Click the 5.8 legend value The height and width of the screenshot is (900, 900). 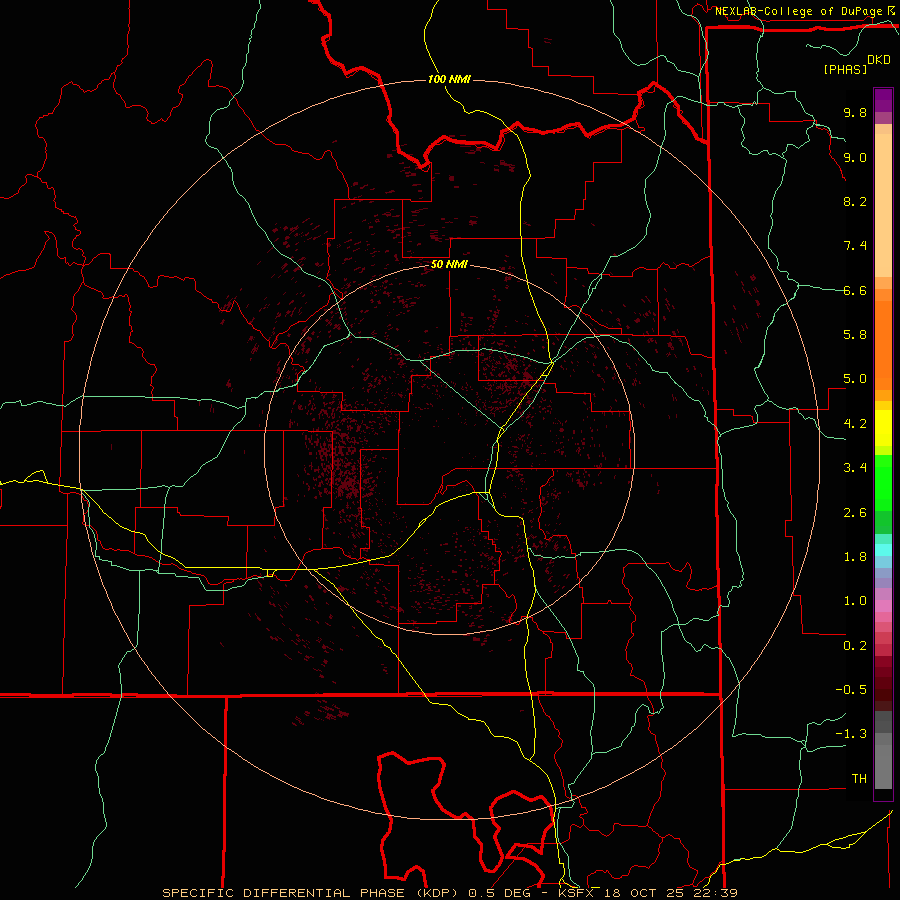855,335
